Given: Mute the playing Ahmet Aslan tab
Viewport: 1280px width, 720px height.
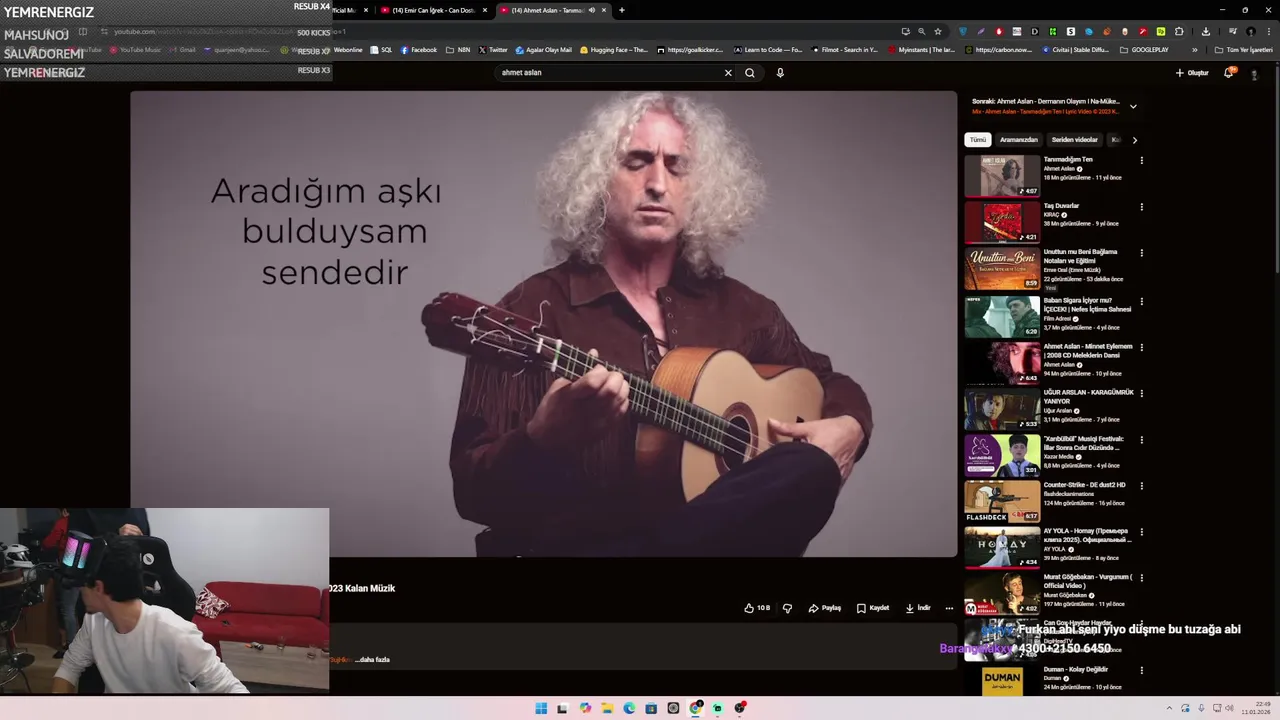Looking at the screenshot, I should click(592, 10).
